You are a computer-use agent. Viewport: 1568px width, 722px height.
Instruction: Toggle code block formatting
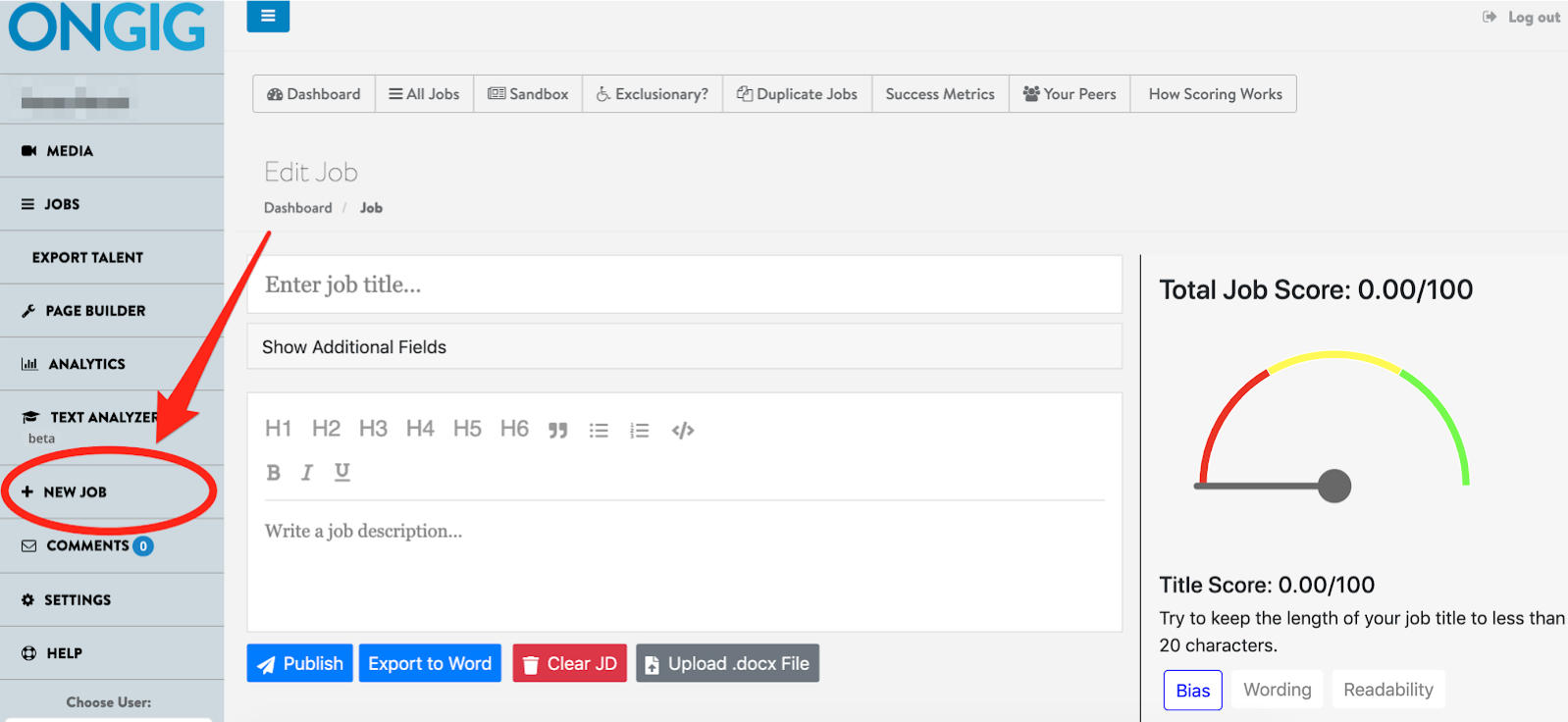point(683,430)
